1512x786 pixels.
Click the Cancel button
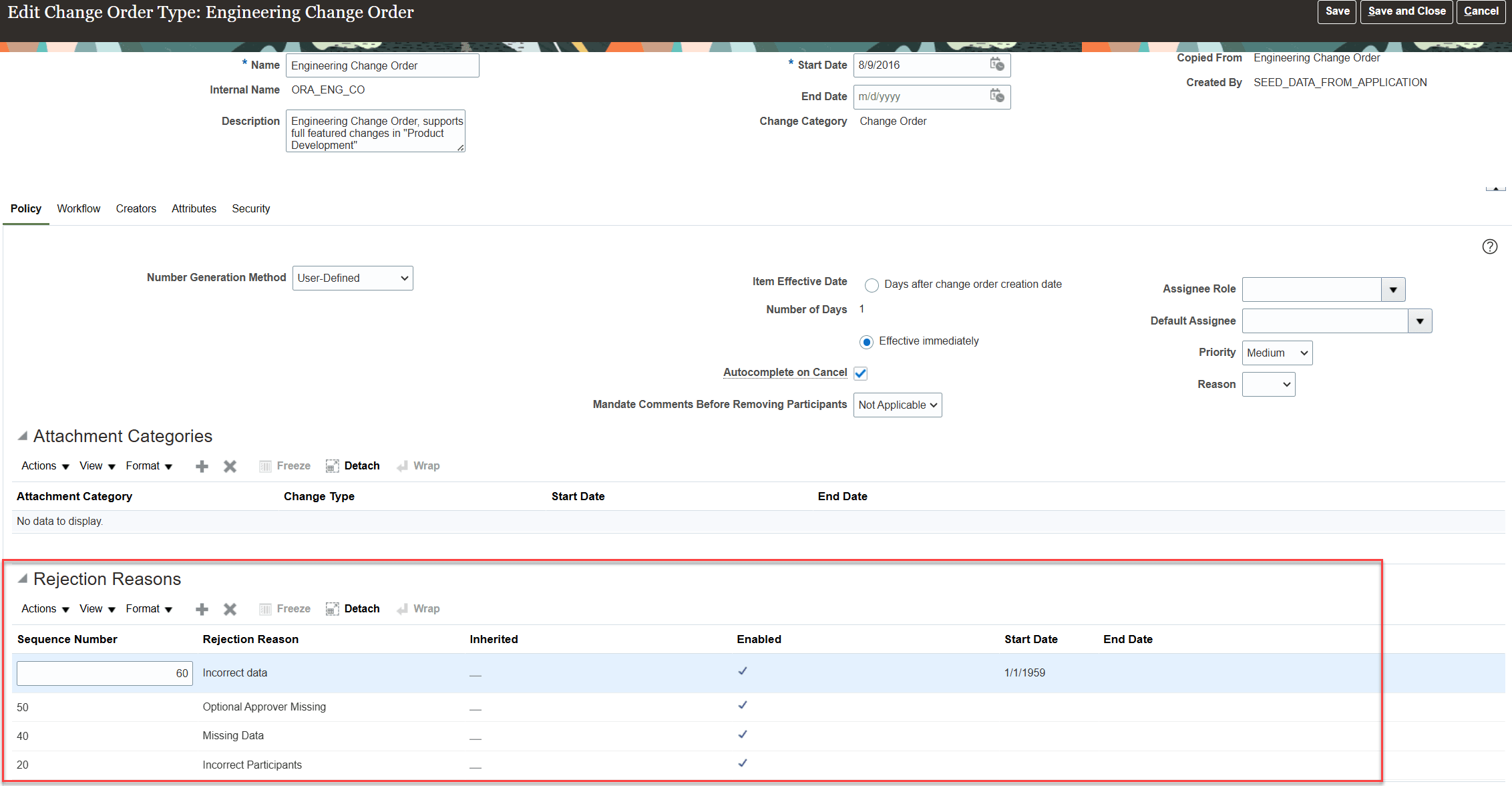click(1481, 11)
